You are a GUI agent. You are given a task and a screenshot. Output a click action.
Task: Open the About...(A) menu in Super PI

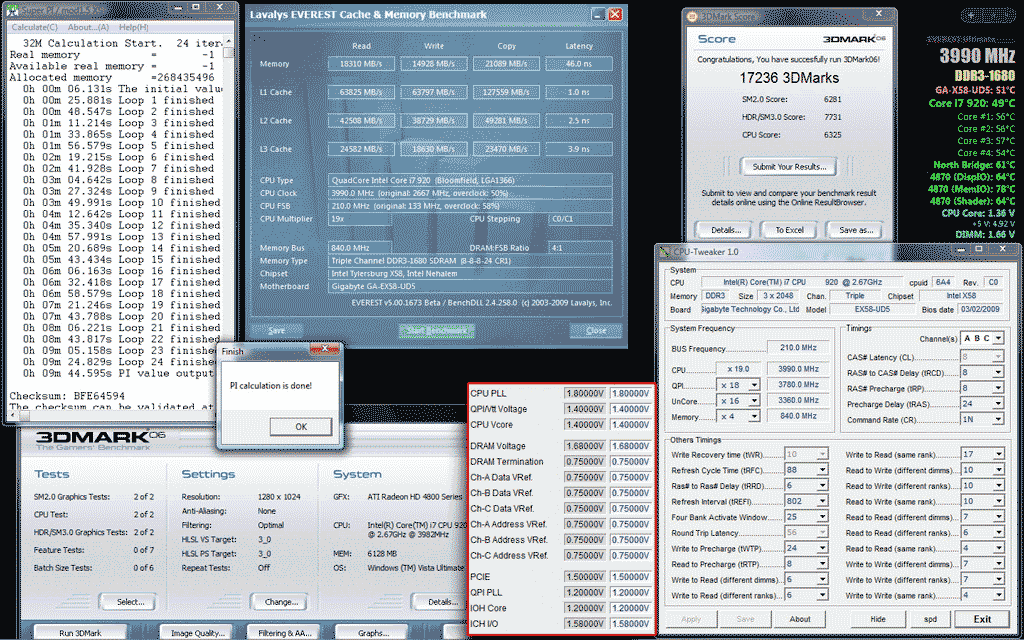click(x=88, y=27)
